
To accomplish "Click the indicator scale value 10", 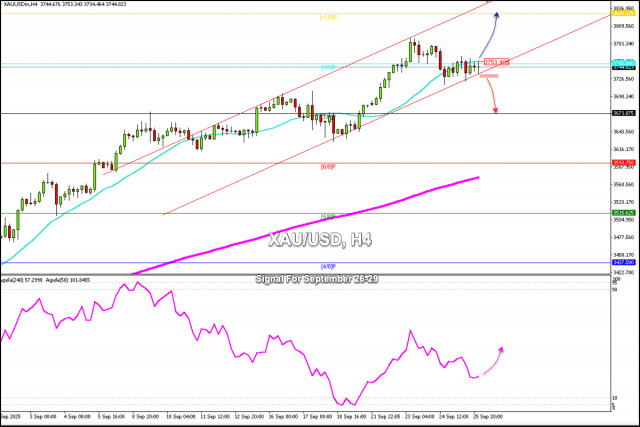I will click(615, 398).
